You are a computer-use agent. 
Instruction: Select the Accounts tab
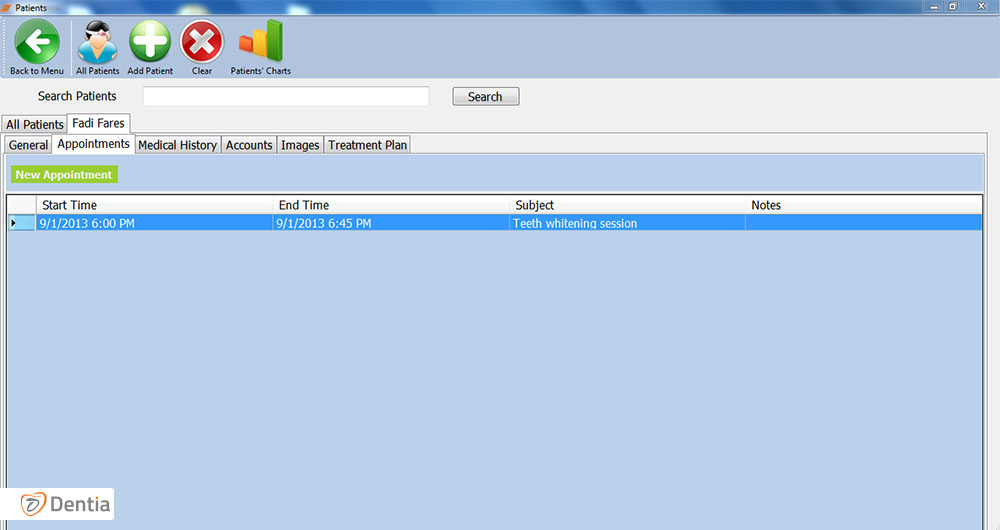pyautogui.click(x=249, y=145)
